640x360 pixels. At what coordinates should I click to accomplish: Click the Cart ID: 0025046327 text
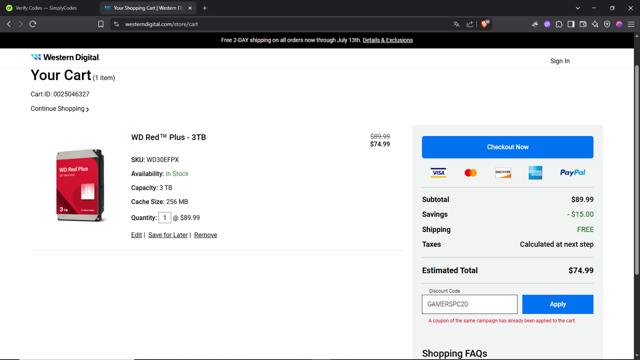click(60, 94)
